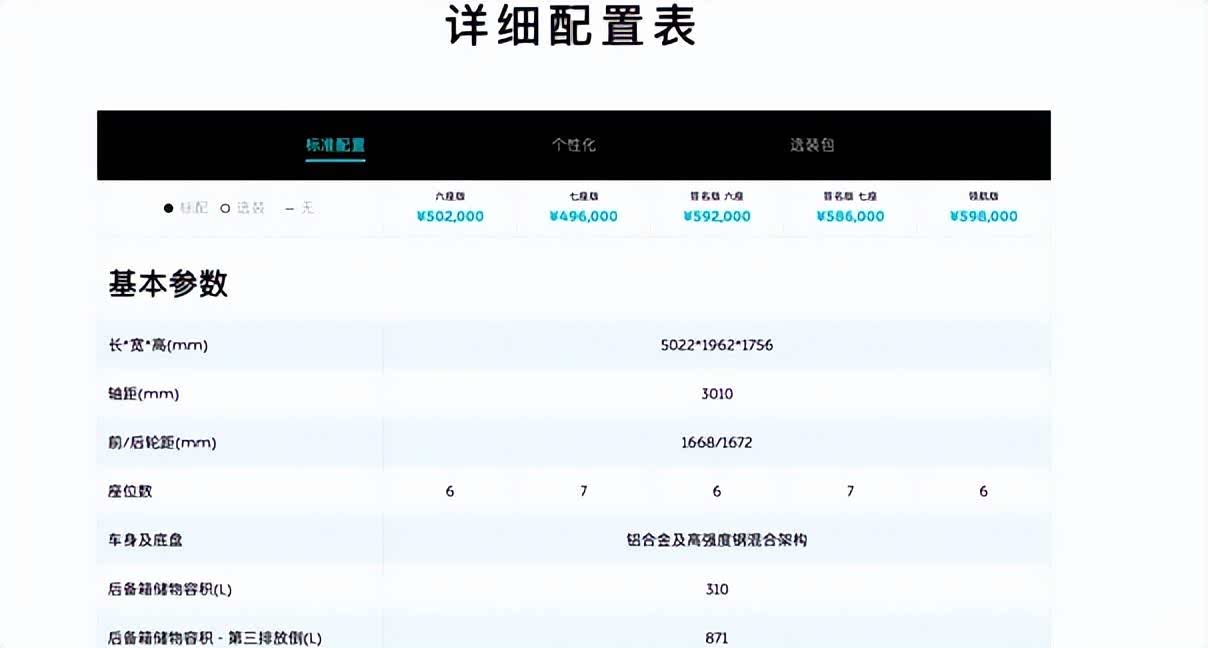The image size is (1208, 648).
Task: Click the dash 无 legend marker
Action: tap(290, 208)
